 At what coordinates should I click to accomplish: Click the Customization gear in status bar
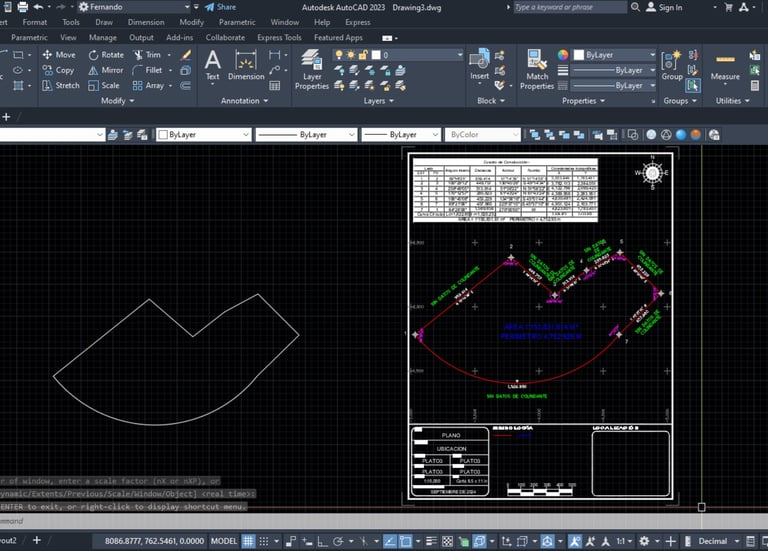click(x=644, y=541)
